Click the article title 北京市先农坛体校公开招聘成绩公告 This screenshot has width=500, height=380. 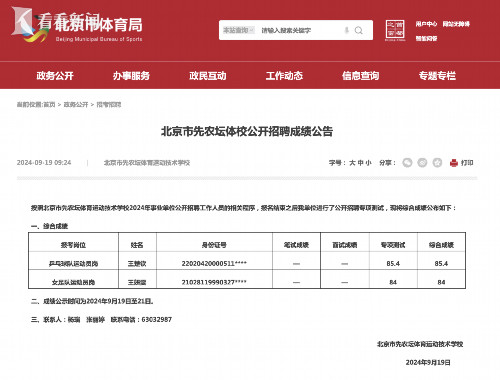coord(247,131)
